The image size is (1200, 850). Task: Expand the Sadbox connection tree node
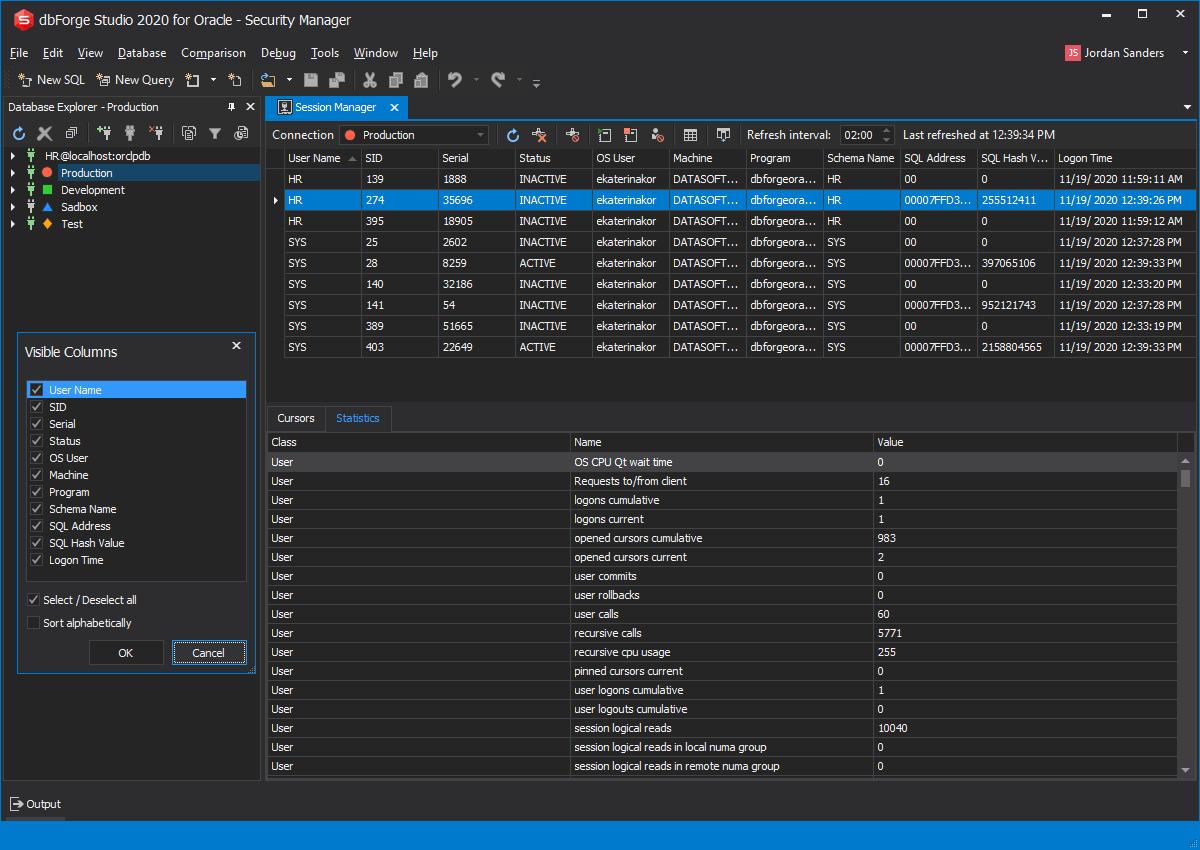tap(13, 207)
